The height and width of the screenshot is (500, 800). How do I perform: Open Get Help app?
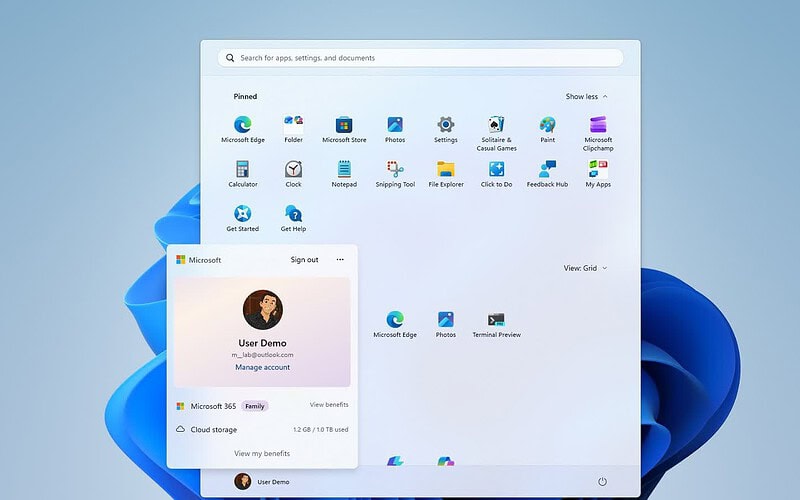click(x=293, y=218)
